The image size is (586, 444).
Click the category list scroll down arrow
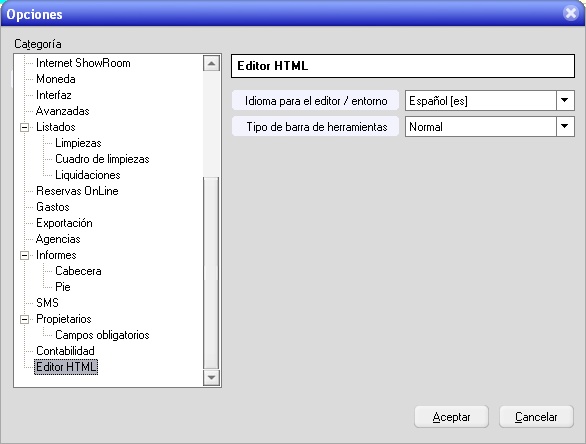click(x=211, y=377)
